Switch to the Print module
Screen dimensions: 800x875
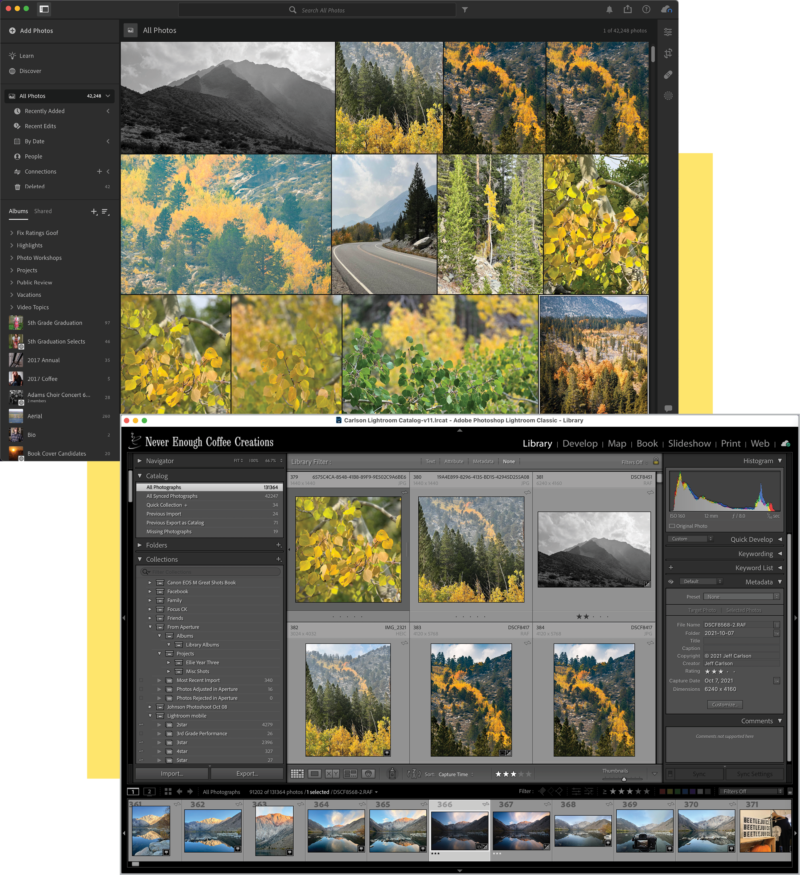pos(731,444)
